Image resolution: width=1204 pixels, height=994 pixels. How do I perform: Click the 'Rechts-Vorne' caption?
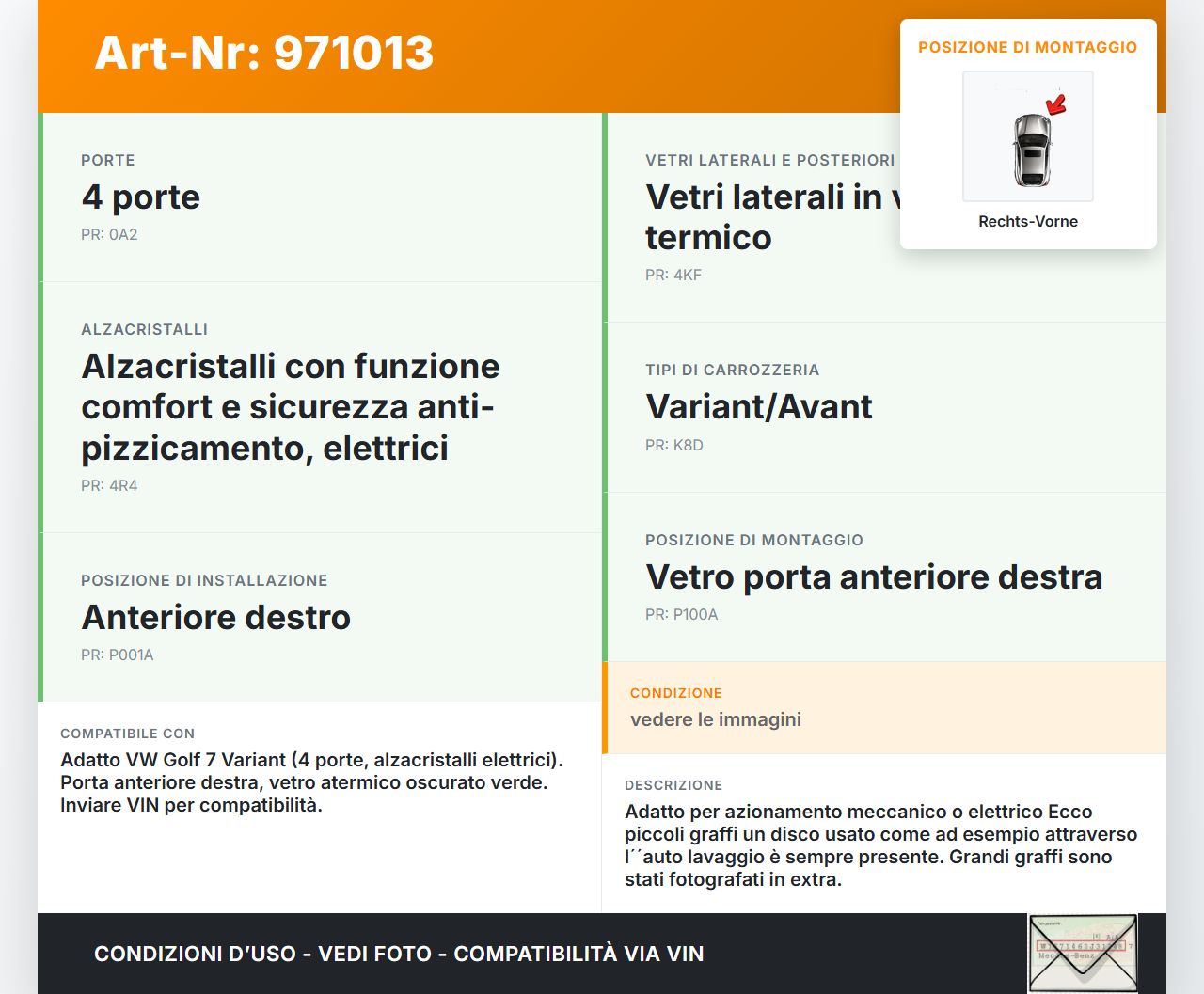1028,222
